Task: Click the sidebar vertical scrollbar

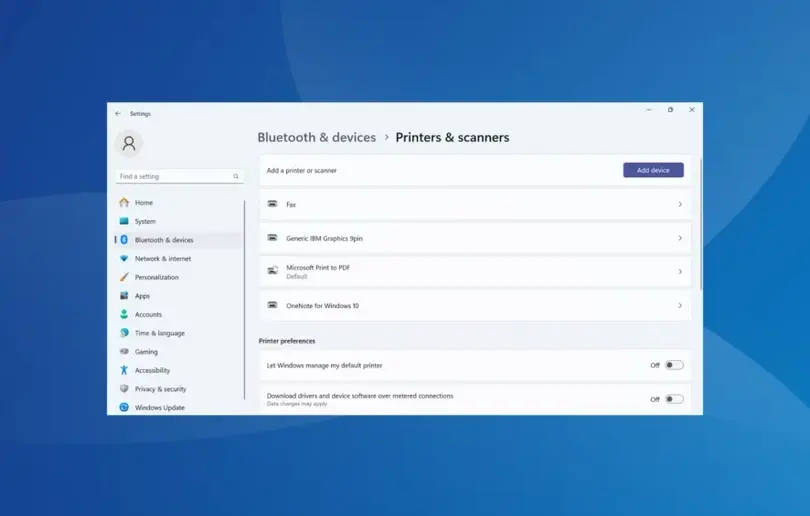Action: pos(244,300)
